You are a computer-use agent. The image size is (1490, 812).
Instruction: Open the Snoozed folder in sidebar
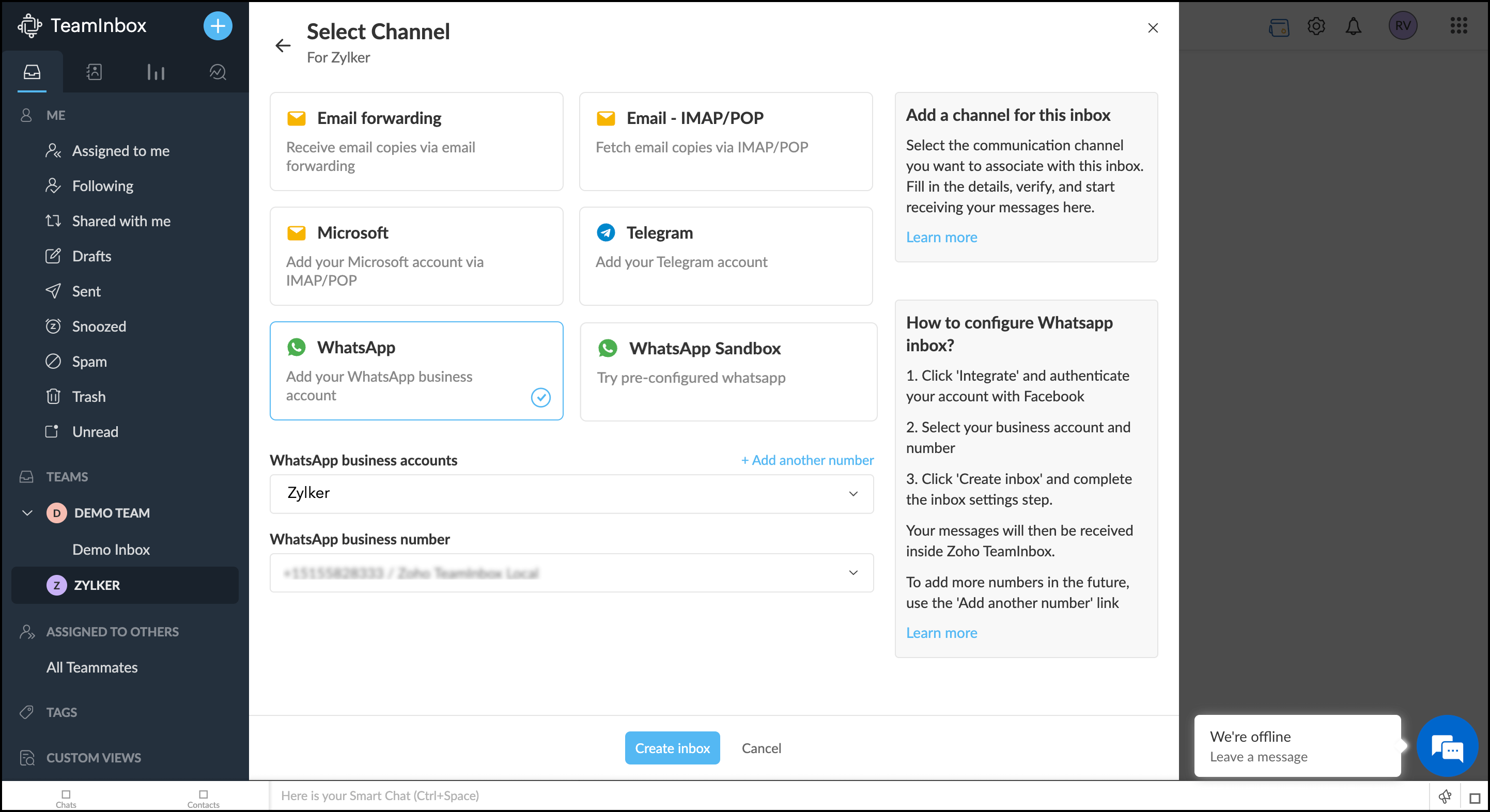[99, 326]
